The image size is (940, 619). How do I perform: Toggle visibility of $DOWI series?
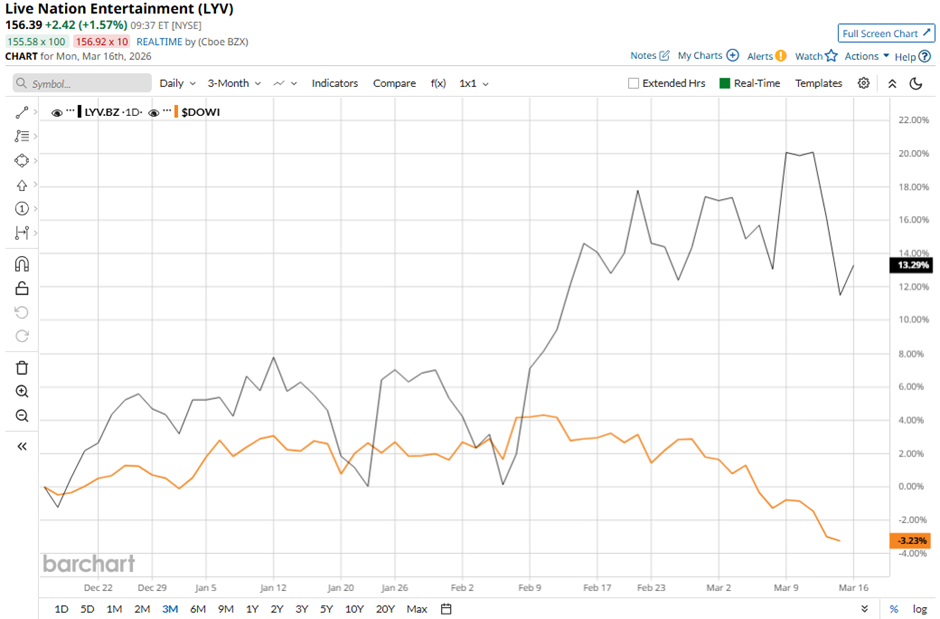(154, 113)
